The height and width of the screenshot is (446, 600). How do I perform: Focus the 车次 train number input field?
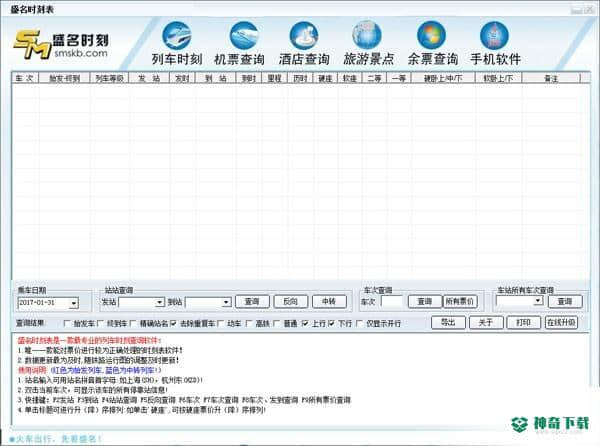pyautogui.click(x=392, y=302)
